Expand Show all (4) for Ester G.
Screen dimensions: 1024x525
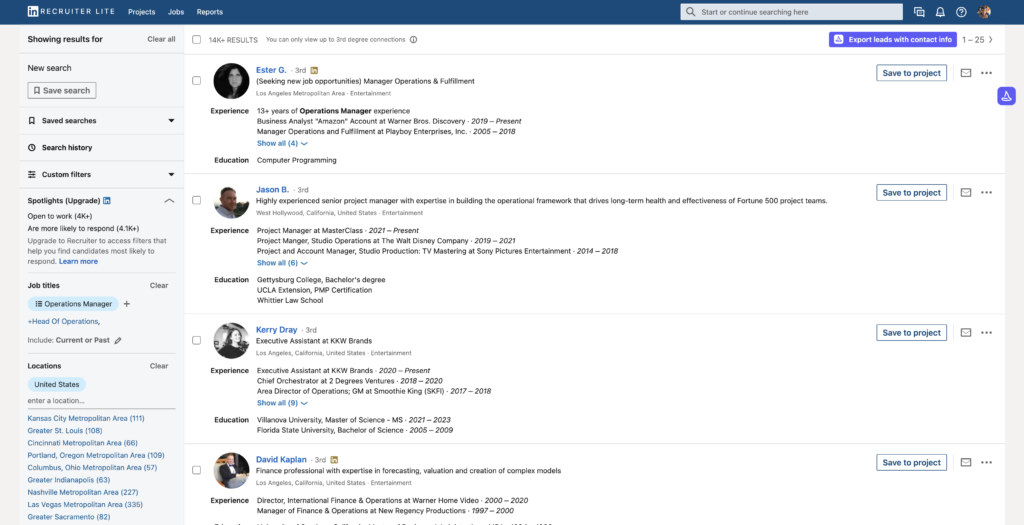click(x=282, y=143)
